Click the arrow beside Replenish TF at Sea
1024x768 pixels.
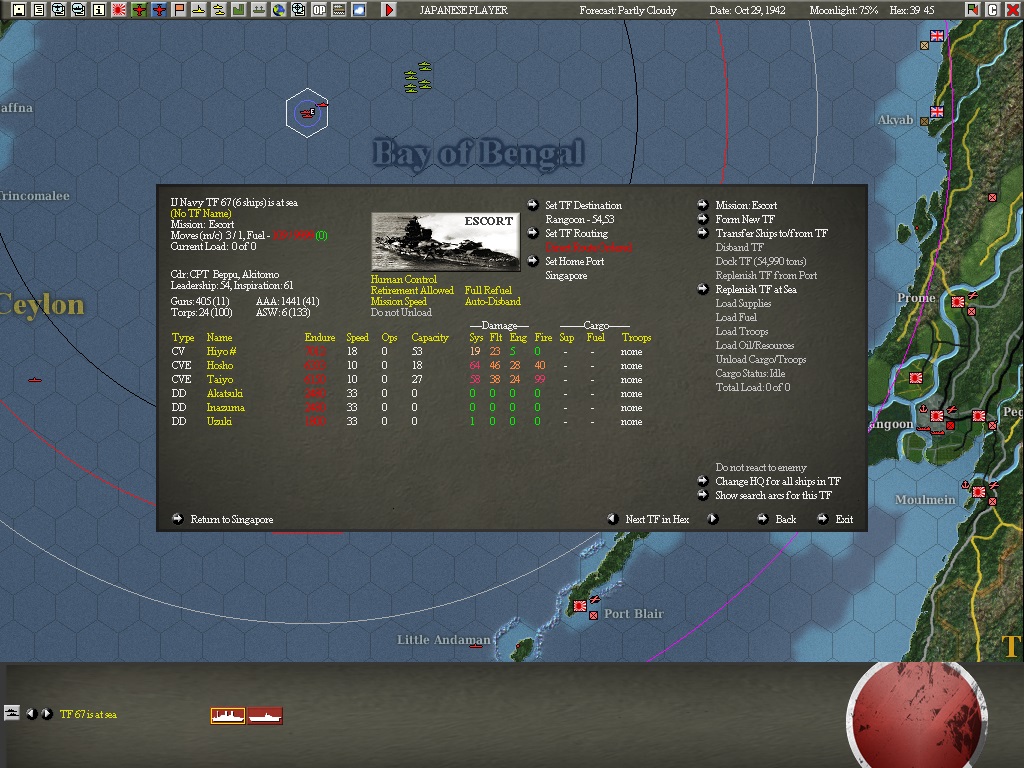[703, 288]
